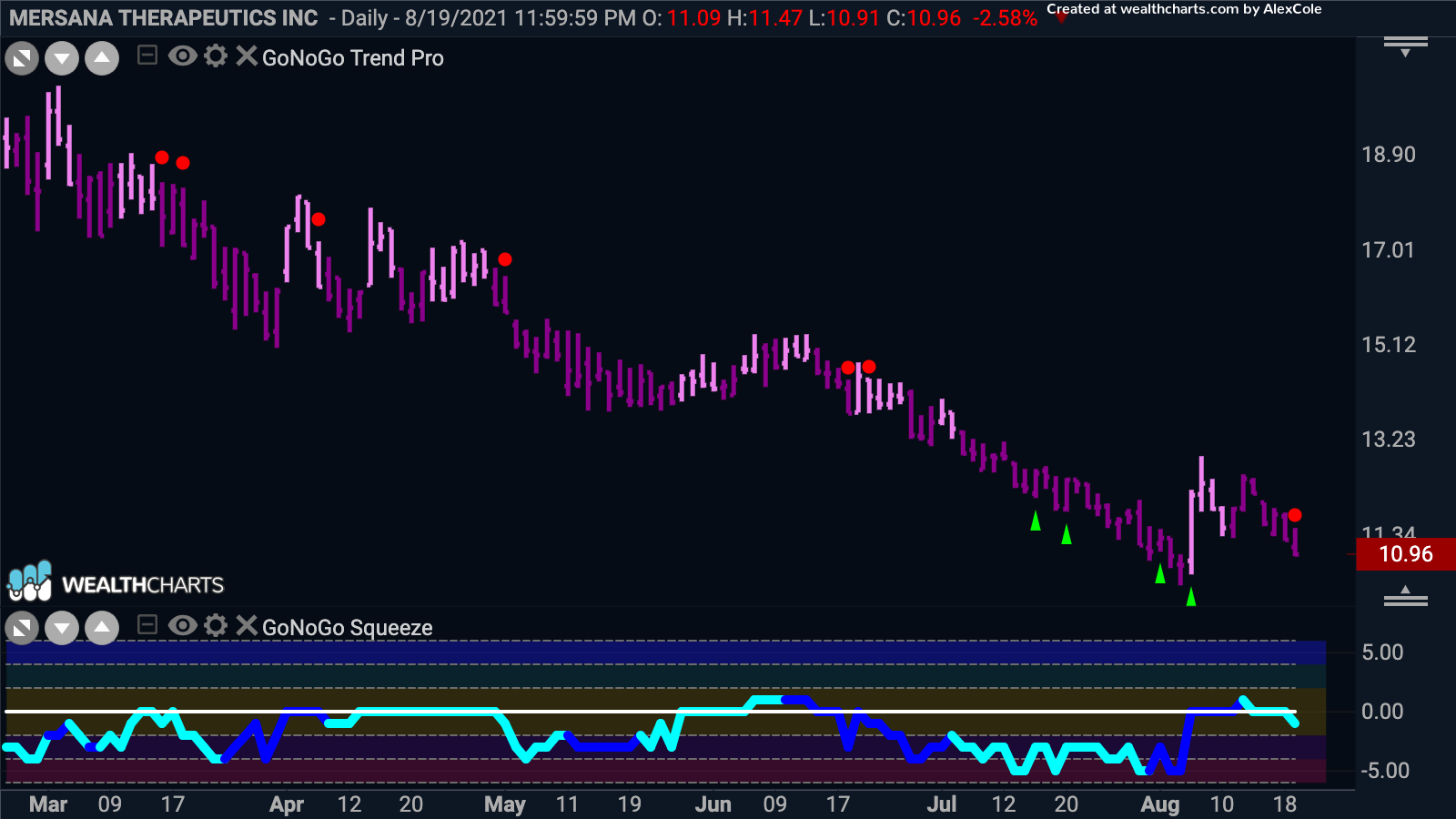
Task: Click the -5.00 squeeze axis label
Action: 1385,771
